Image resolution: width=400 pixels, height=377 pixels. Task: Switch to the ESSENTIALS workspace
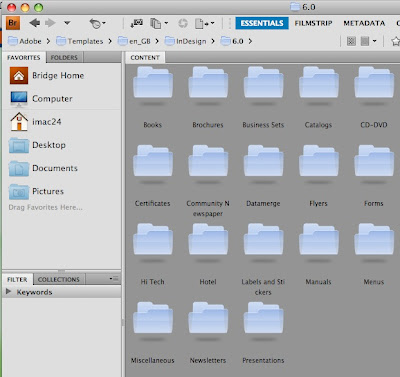(x=262, y=23)
